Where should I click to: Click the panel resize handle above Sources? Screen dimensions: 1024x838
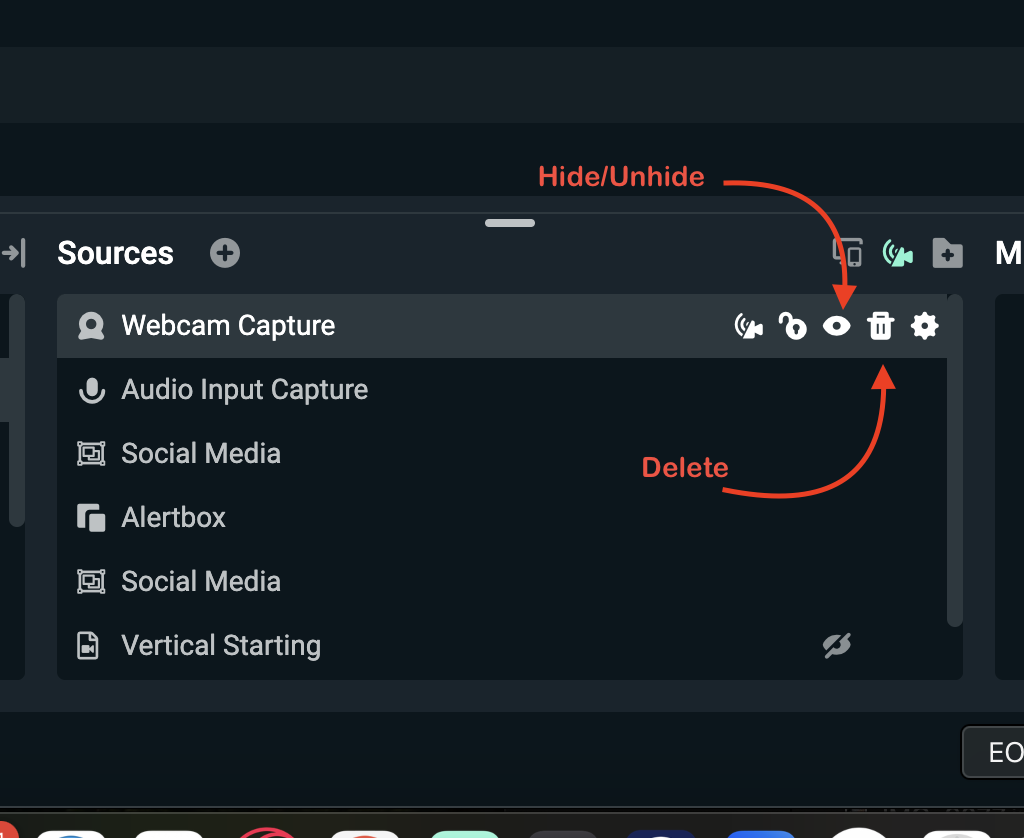(510, 223)
